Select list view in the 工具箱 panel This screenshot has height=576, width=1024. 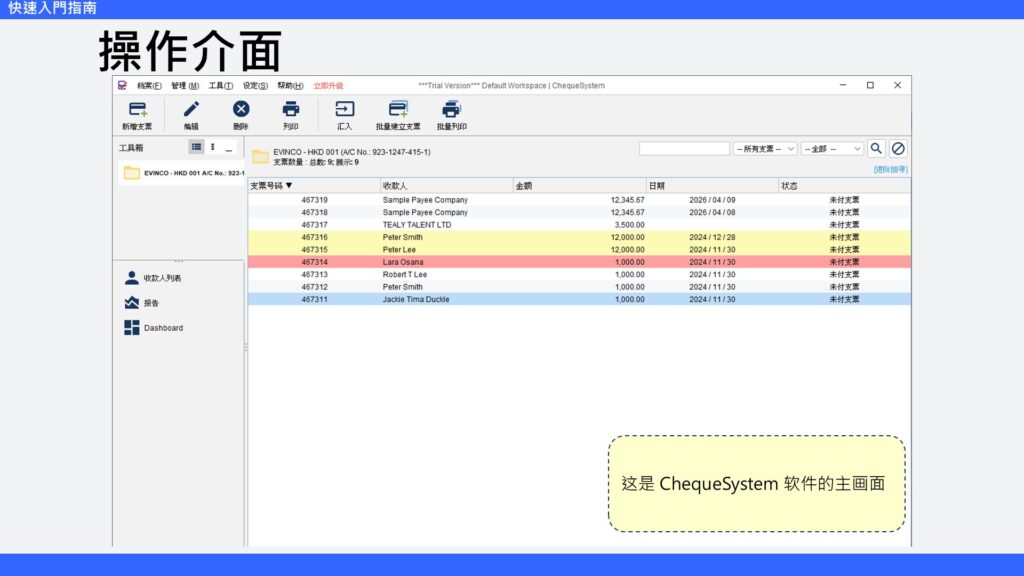pos(196,147)
